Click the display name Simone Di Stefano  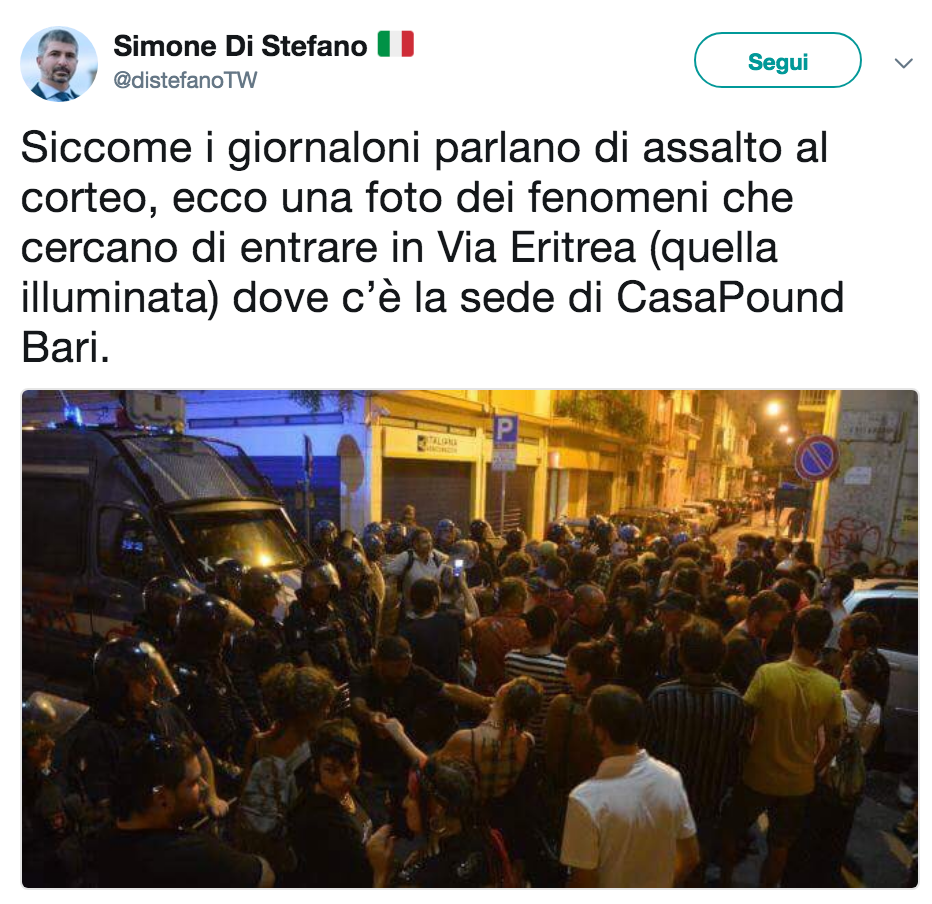[x=240, y=46]
